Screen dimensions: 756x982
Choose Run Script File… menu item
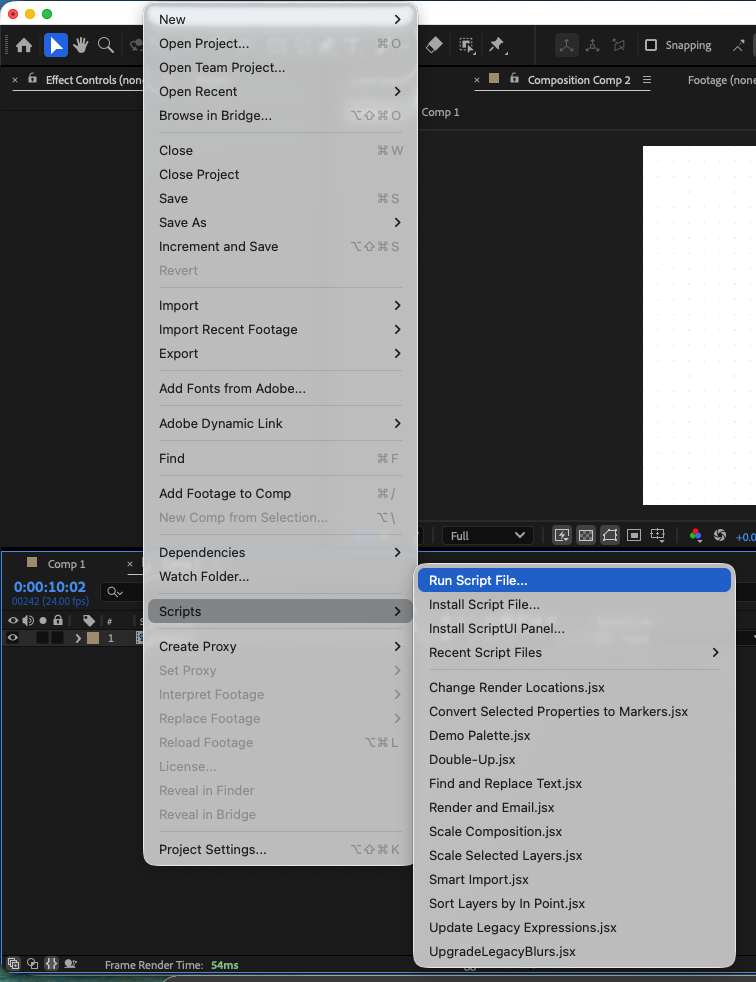pos(574,581)
